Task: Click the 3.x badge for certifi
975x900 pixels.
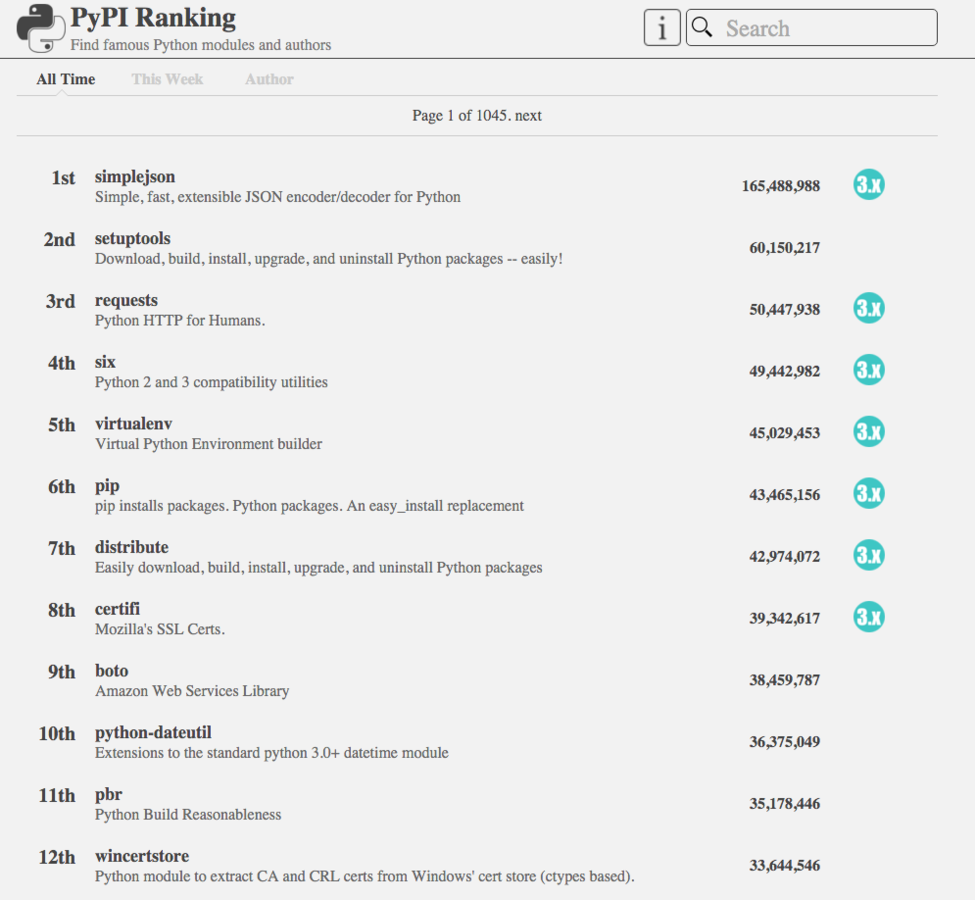Action: point(869,617)
